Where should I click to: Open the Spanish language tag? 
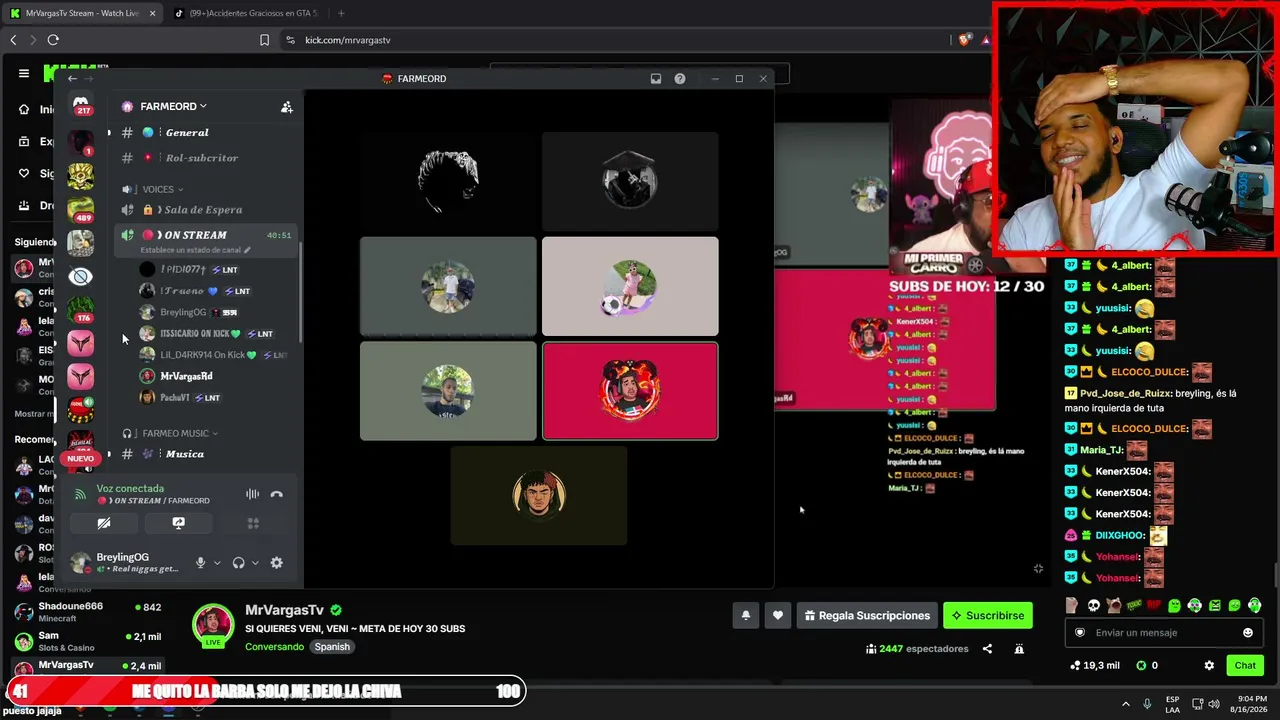click(332, 647)
